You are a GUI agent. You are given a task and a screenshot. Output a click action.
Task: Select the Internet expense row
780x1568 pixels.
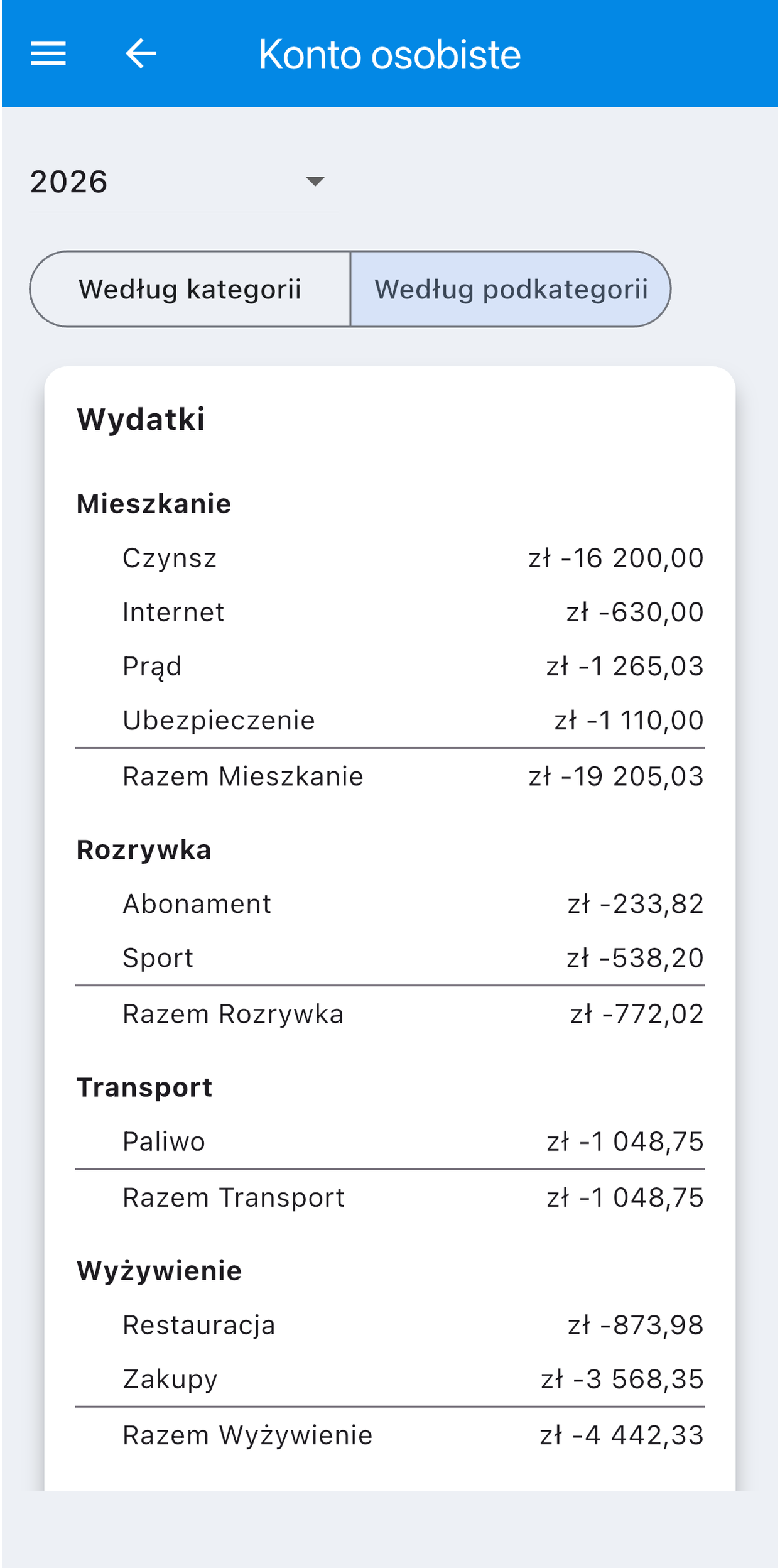pyautogui.click(x=390, y=612)
